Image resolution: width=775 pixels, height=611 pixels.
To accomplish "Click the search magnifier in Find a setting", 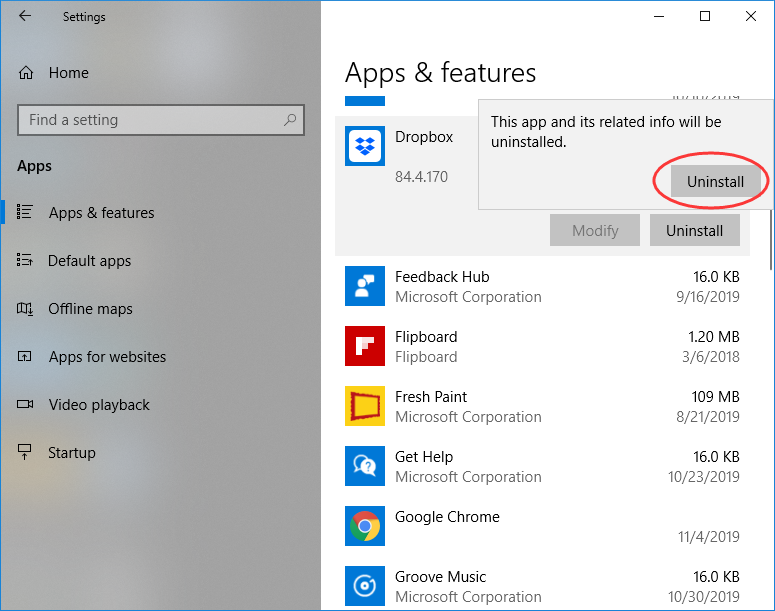I will point(290,120).
